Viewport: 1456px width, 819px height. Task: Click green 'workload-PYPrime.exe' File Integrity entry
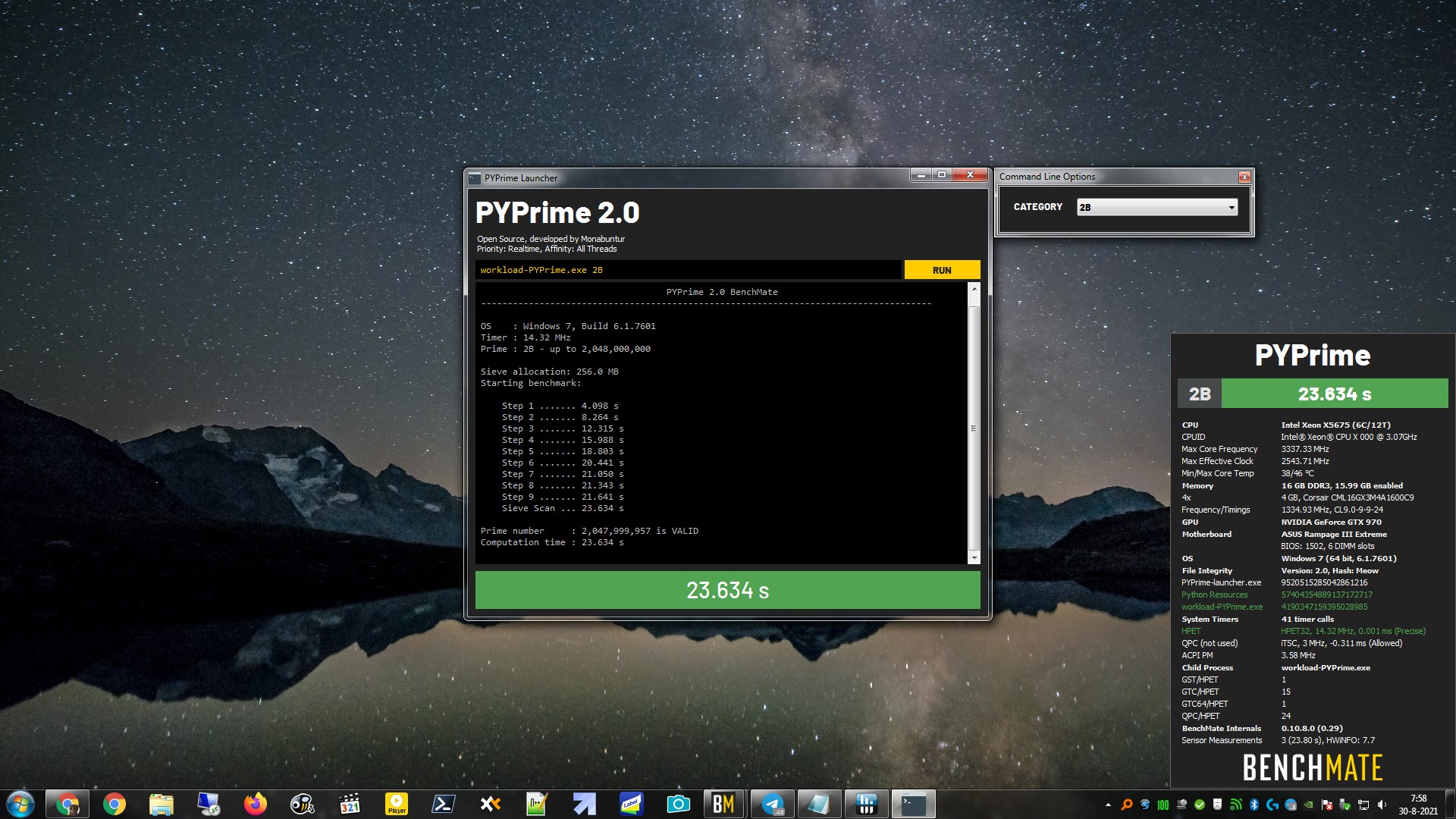pos(1222,607)
